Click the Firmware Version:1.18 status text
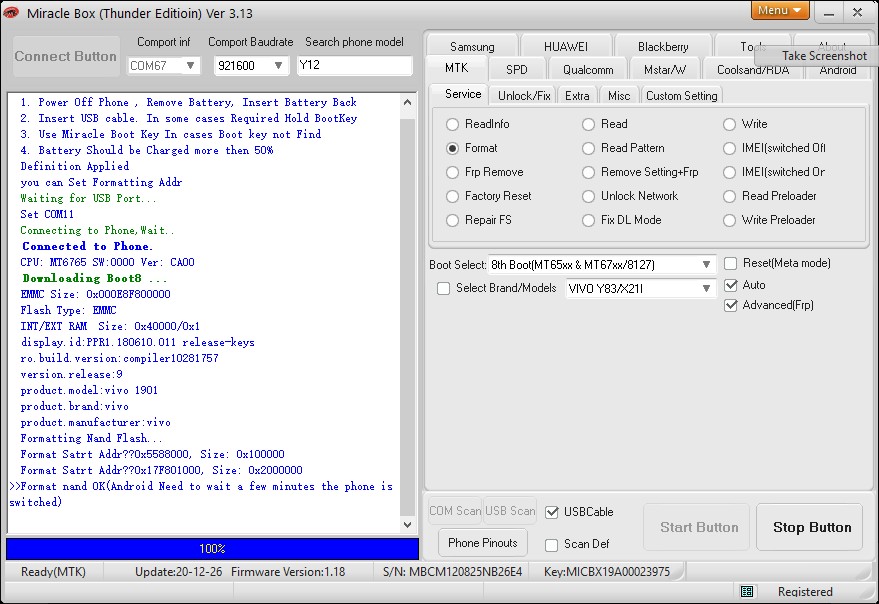 click(x=288, y=572)
